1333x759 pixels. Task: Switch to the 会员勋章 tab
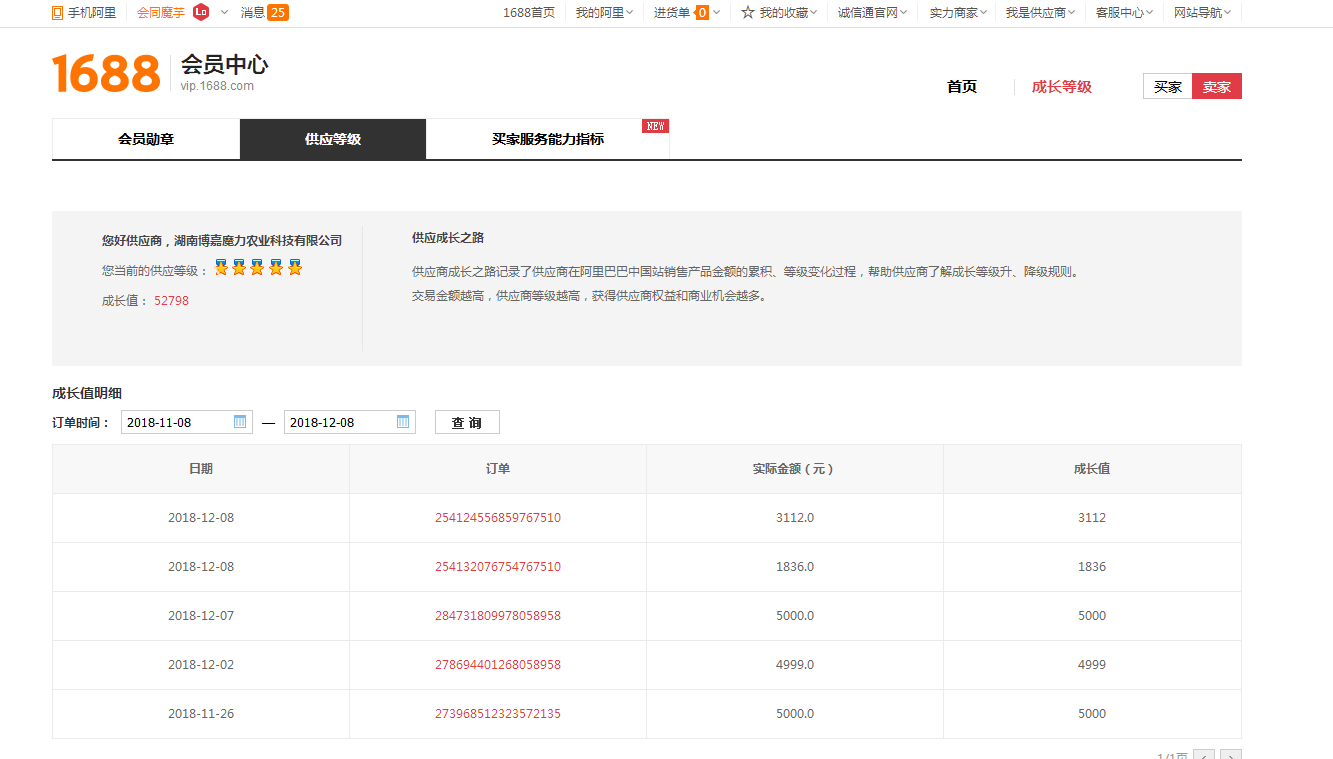[x=146, y=139]
